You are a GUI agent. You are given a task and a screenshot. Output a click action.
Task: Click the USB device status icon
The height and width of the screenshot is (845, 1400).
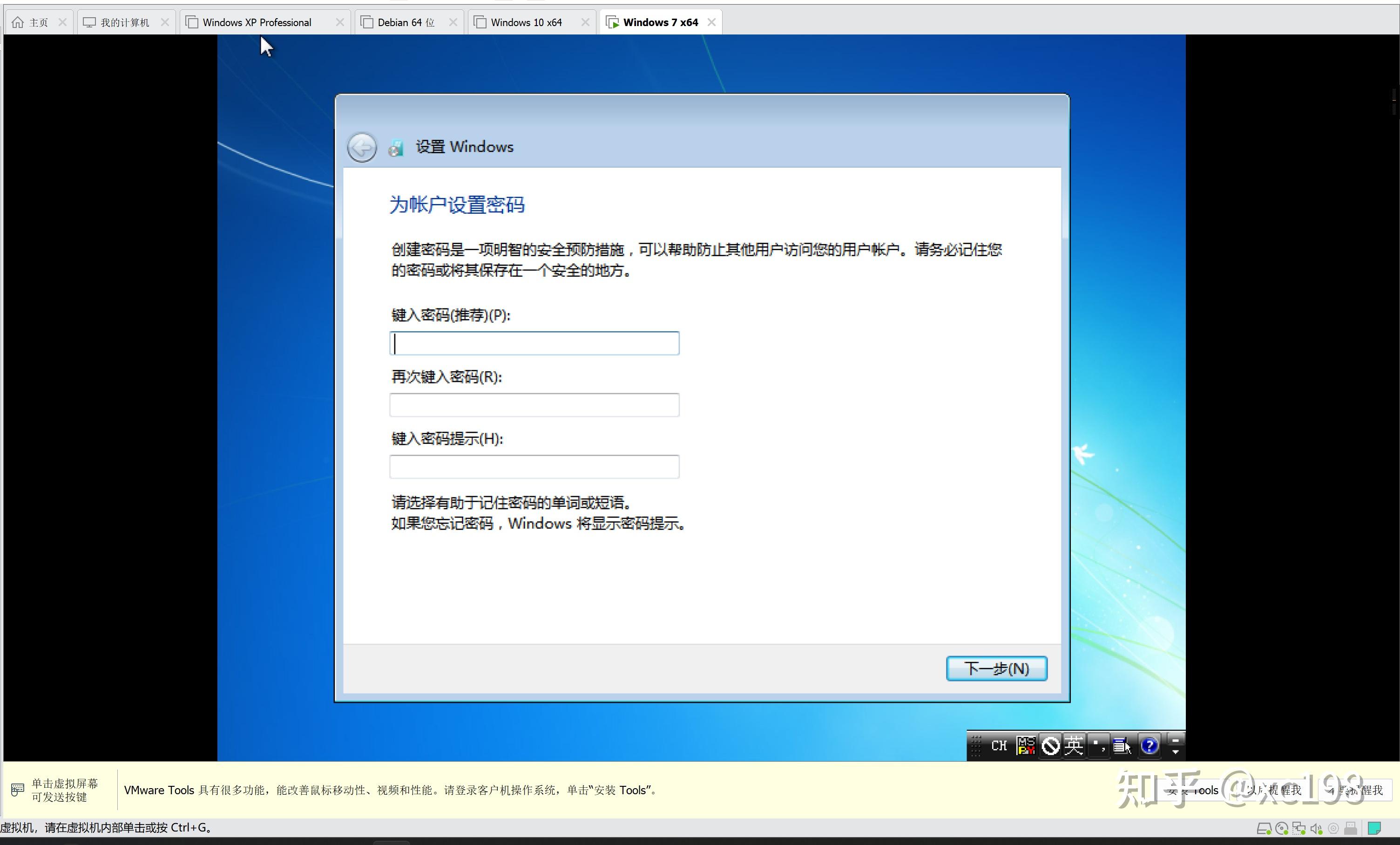click(x=1351, y=829)
